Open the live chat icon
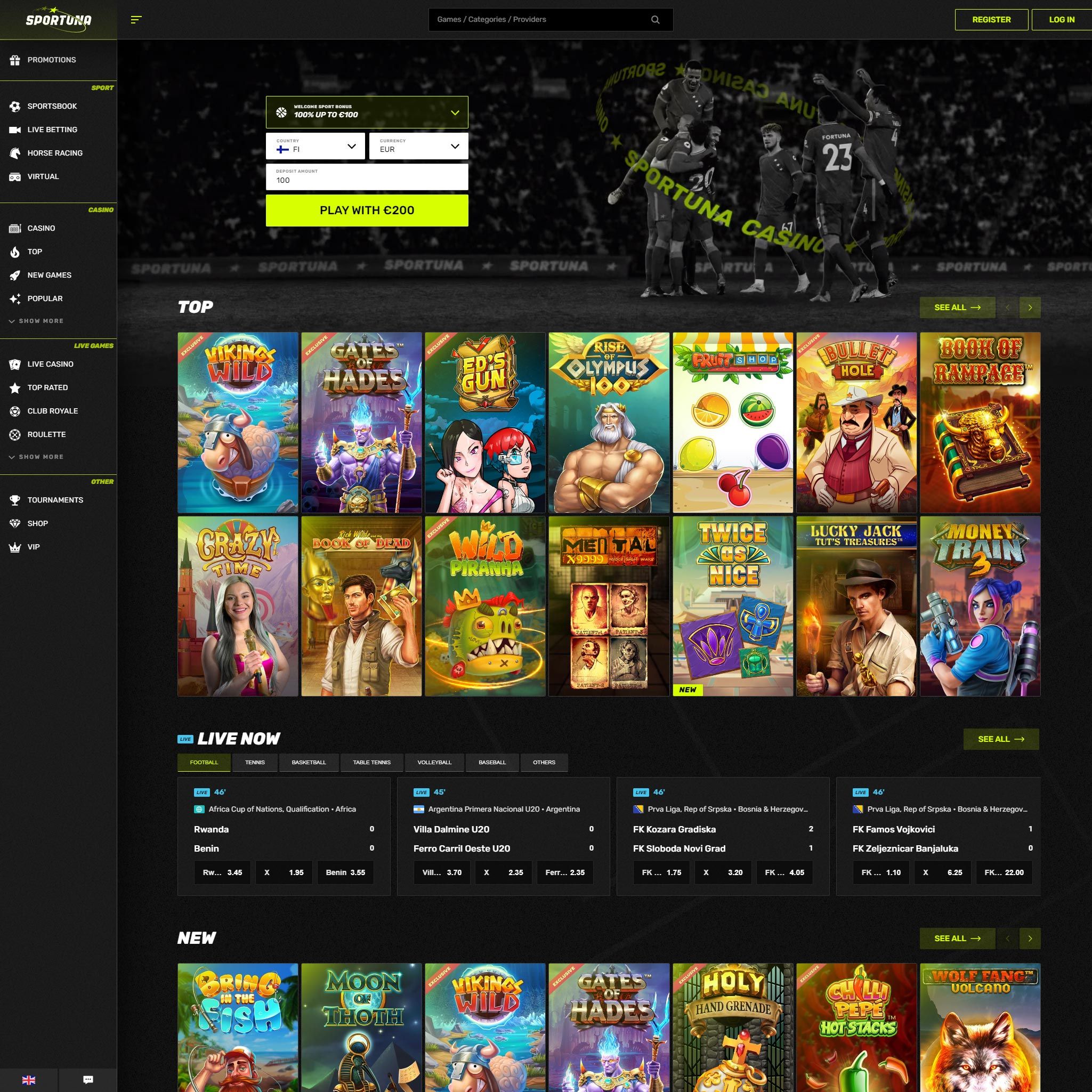This screenshot has width=1092, height=1092. [87, 1080]
